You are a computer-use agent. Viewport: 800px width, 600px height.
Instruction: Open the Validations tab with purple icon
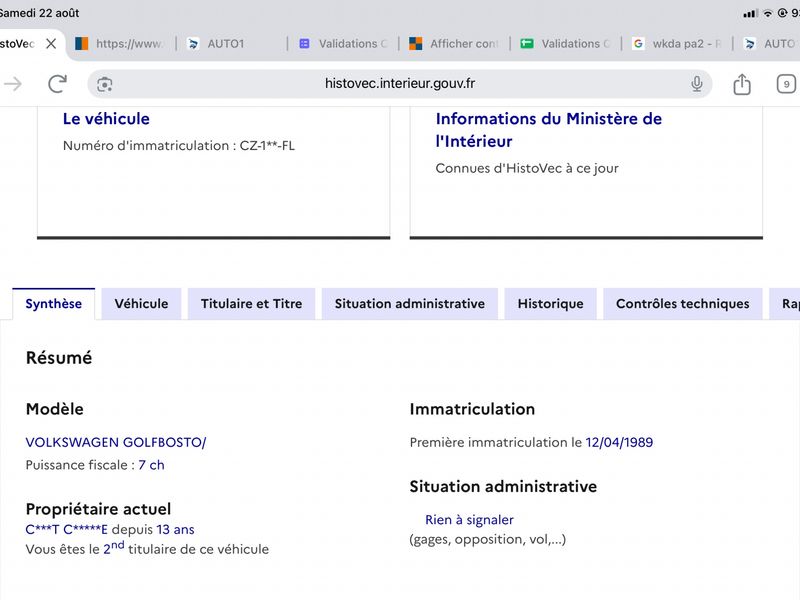[x=343, y=44]
